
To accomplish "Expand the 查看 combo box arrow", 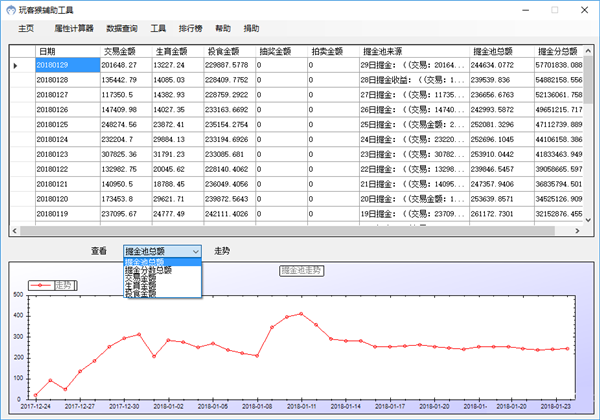I will (x=195, y=251).
